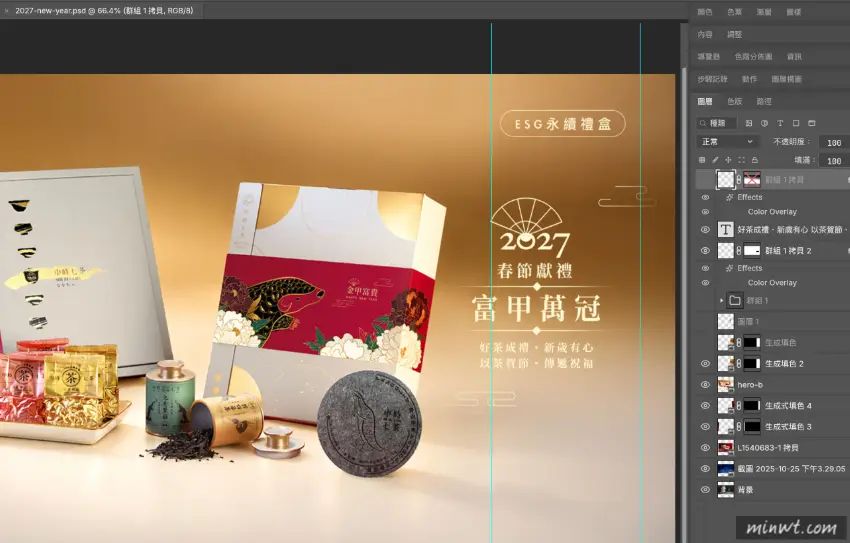The height and width of the screenshot is (543, 850).
Task: Click the prevent artboard auto-nesting lock icon
Action: point(742,160)
